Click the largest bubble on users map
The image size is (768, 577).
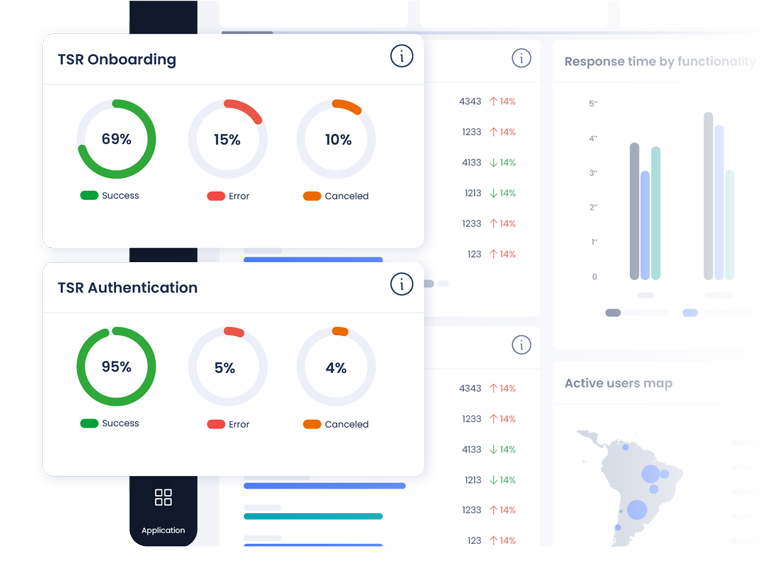[637, 509]
